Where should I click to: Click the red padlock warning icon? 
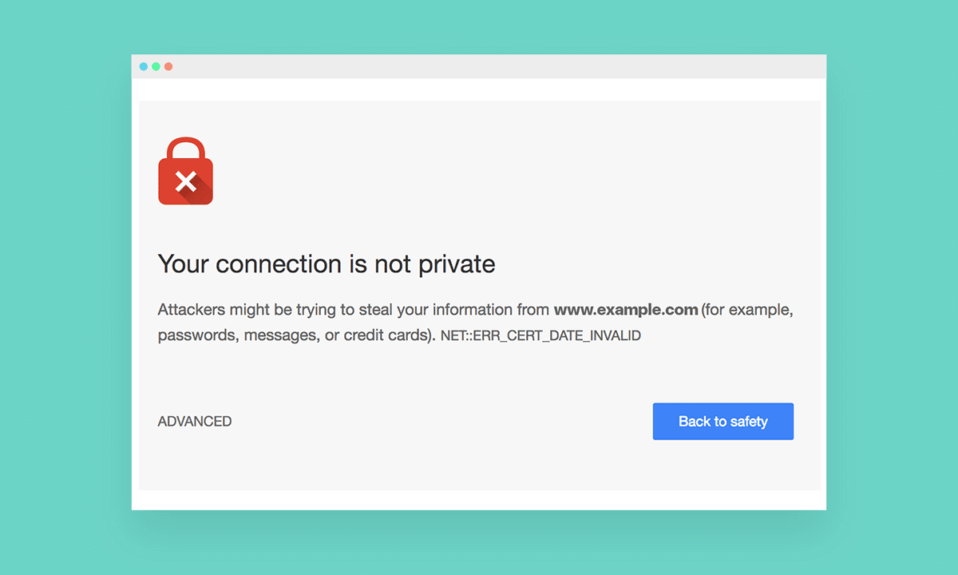coord(185,172)
